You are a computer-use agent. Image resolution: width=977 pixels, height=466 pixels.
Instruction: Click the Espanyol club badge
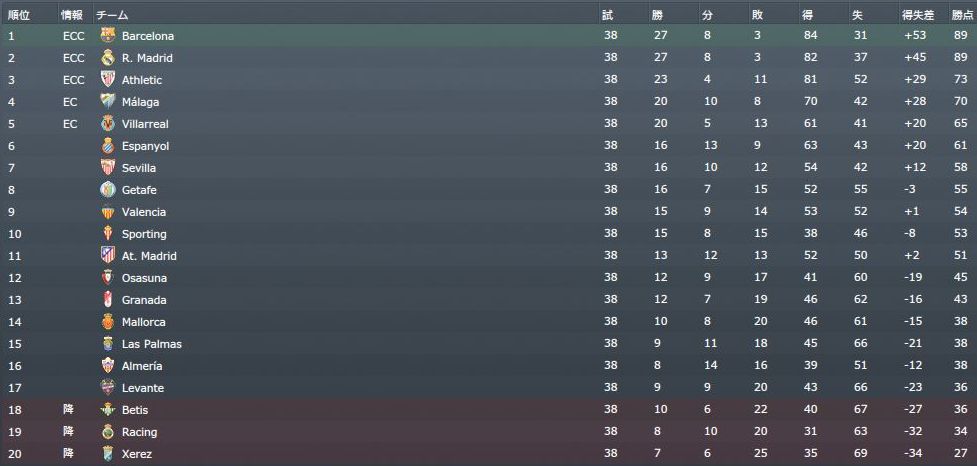(x=108, y=145)
